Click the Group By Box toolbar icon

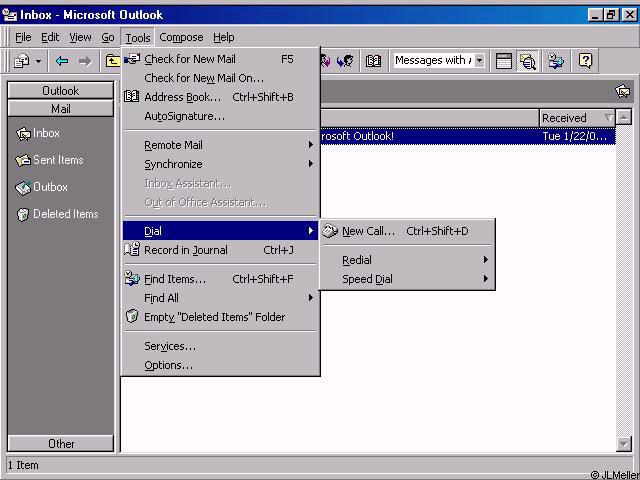pyautogui.click(x=504, y=61)
